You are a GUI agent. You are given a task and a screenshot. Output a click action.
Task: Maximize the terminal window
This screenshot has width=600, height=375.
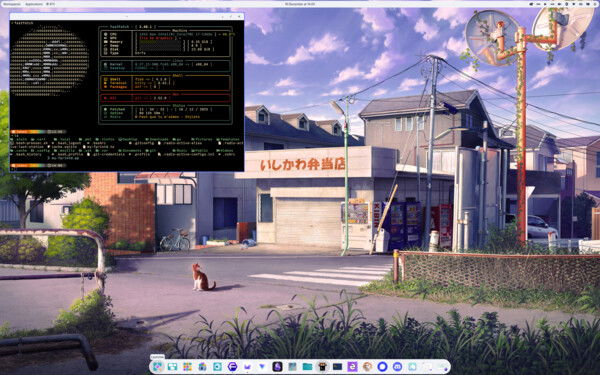[x=231, y=16]
